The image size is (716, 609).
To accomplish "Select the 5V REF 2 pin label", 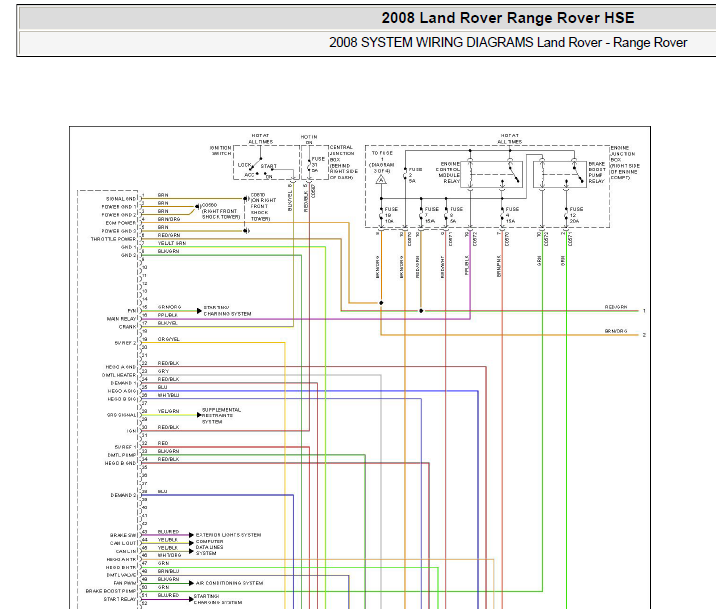I will coord(126,343).
